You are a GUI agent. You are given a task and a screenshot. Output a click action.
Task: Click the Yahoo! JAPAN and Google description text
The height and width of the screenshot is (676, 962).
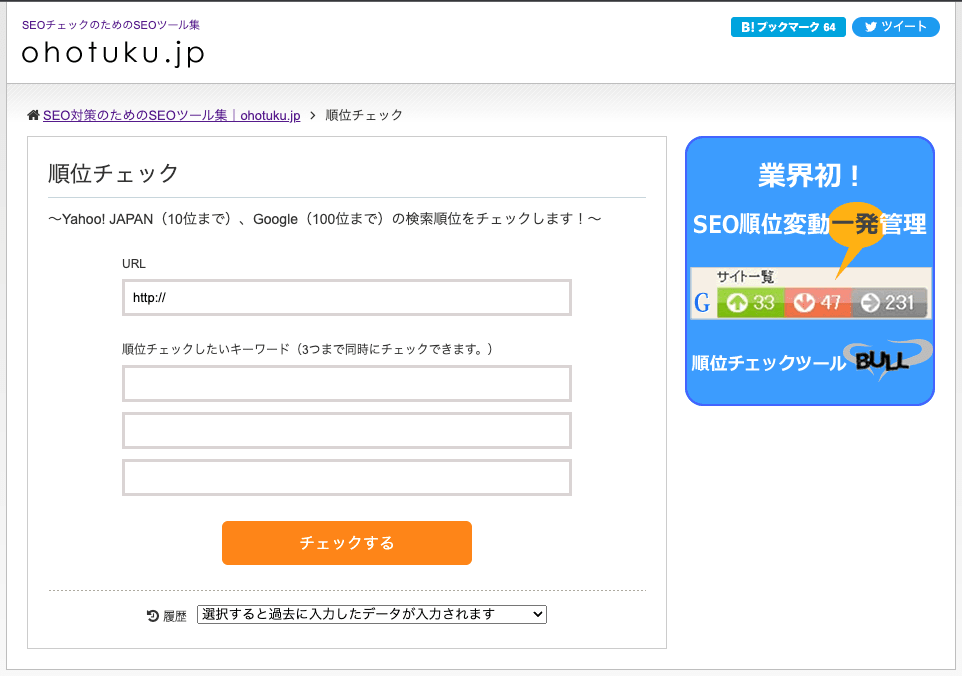click(x=325, y=219)
